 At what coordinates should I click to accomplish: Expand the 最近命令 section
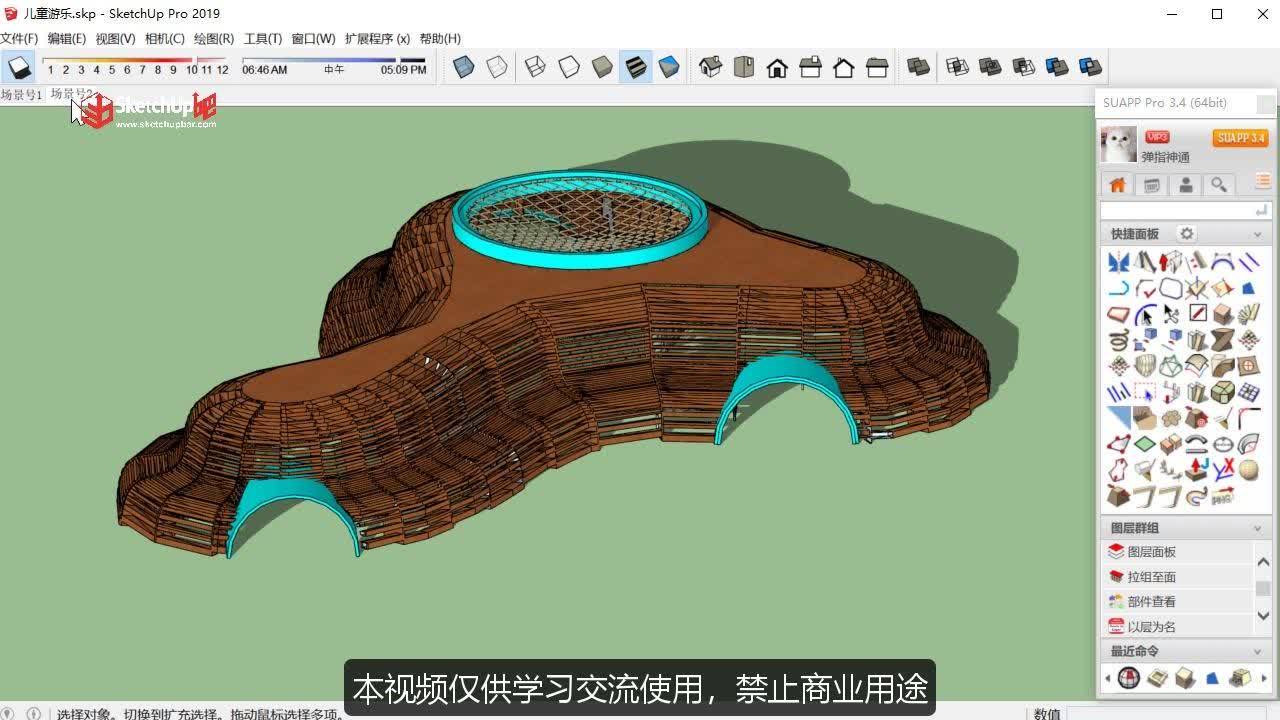[1257, 650]
